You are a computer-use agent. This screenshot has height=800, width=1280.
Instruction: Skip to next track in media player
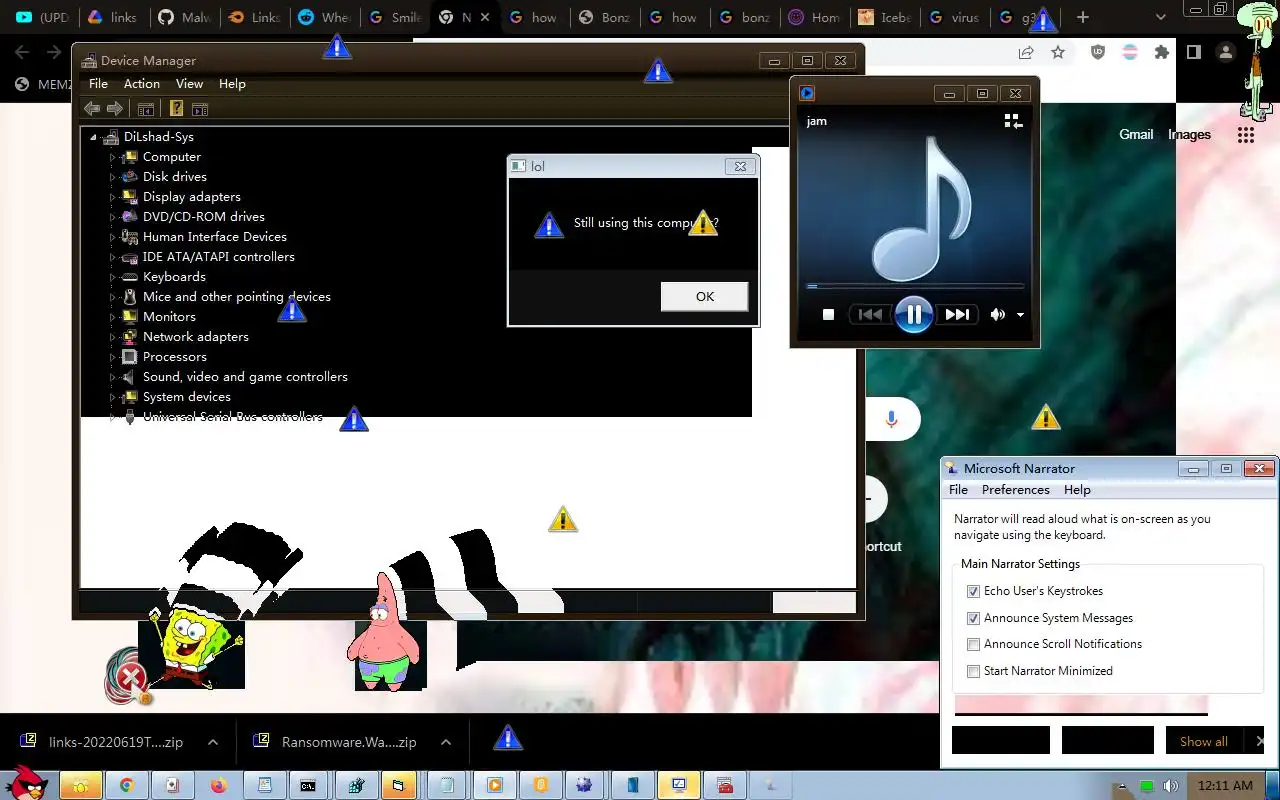pos(957,314)
